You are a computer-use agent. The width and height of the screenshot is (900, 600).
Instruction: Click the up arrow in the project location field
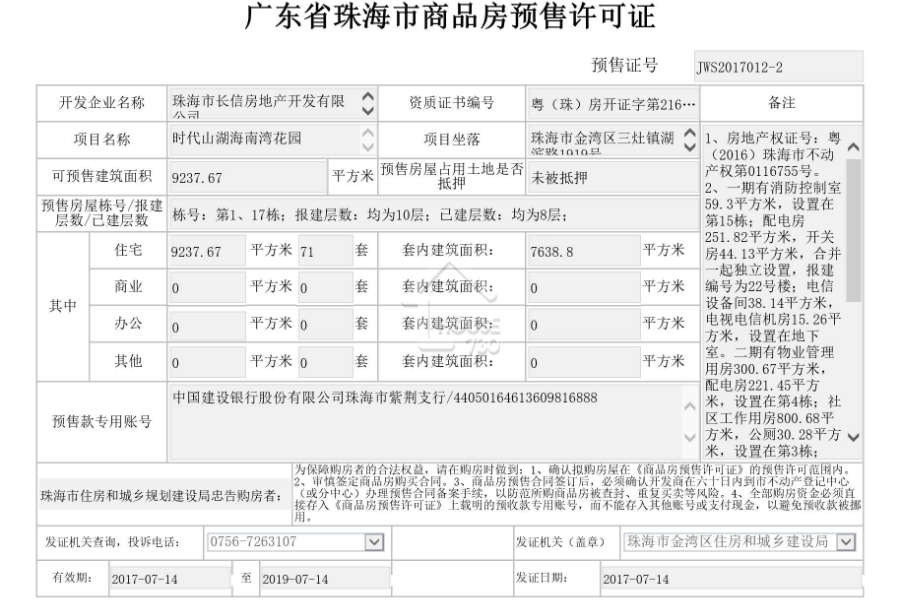[690, 134]
